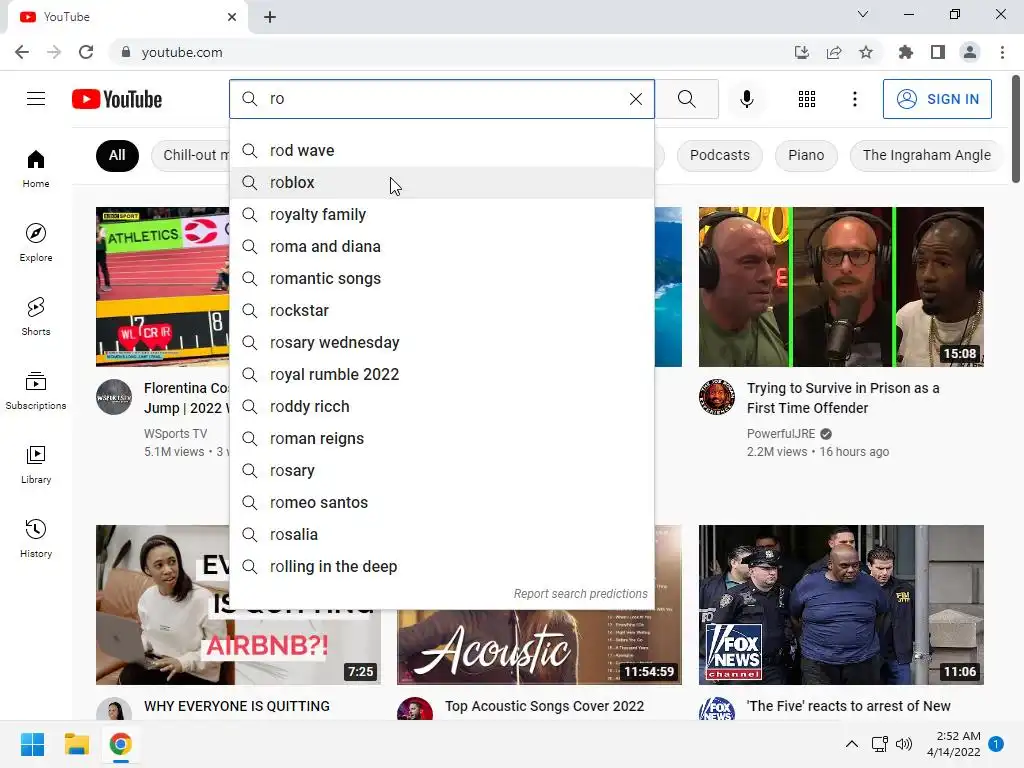Select the Podcasts filter chip
1024x768 pixels.
[x=720, y=155]
